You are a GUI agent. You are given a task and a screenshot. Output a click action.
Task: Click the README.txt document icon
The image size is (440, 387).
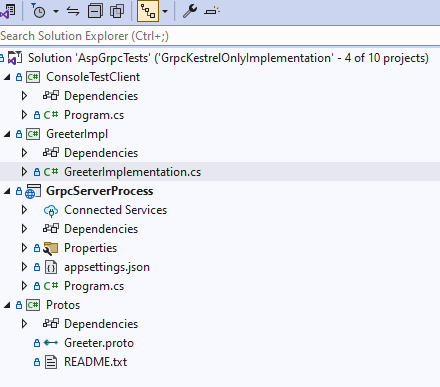[x=51, y=362]
